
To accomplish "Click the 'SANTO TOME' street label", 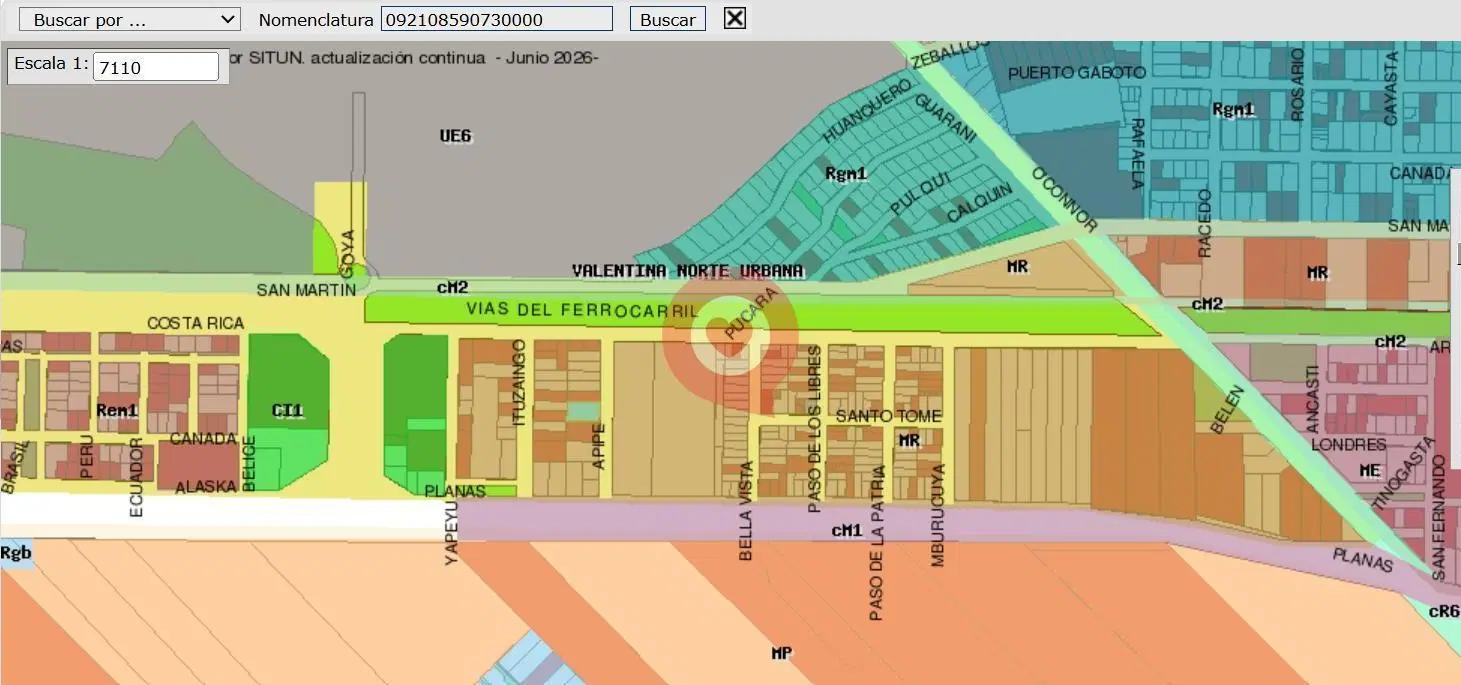I will click(888, 415).
